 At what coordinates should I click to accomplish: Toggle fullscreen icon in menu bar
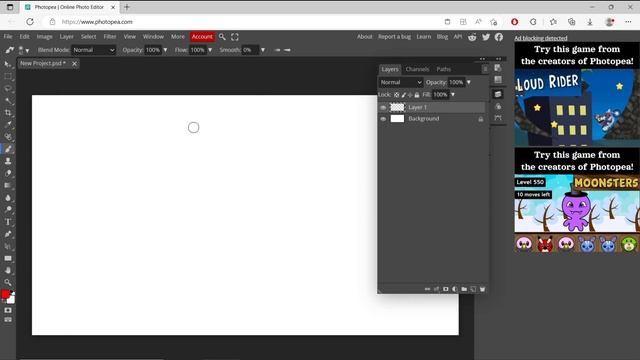235,37
